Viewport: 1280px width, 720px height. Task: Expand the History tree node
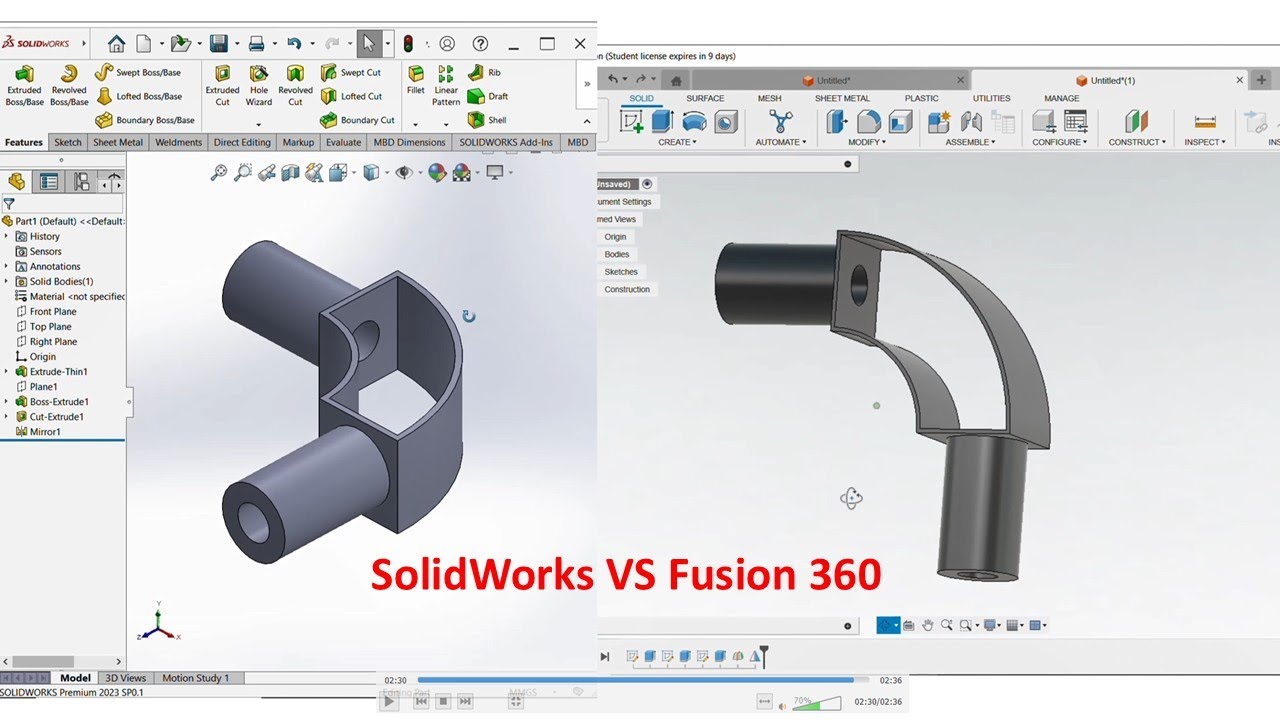click(x=6, y=236)
